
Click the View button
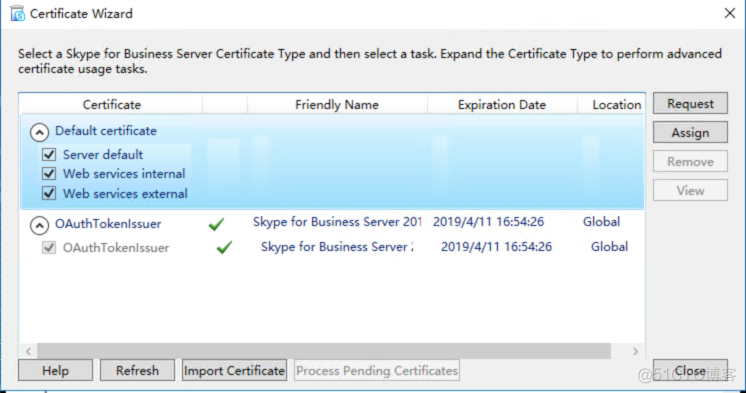[690, 190]
